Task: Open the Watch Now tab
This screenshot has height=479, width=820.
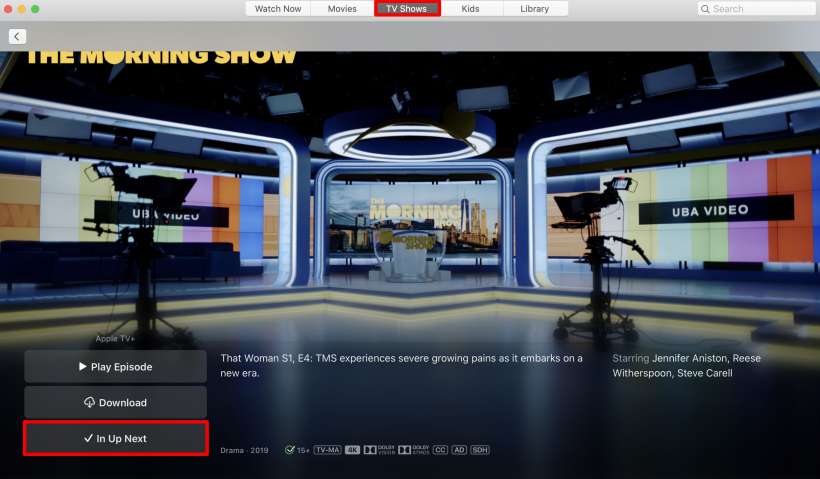Action: [x=278, y=8]
